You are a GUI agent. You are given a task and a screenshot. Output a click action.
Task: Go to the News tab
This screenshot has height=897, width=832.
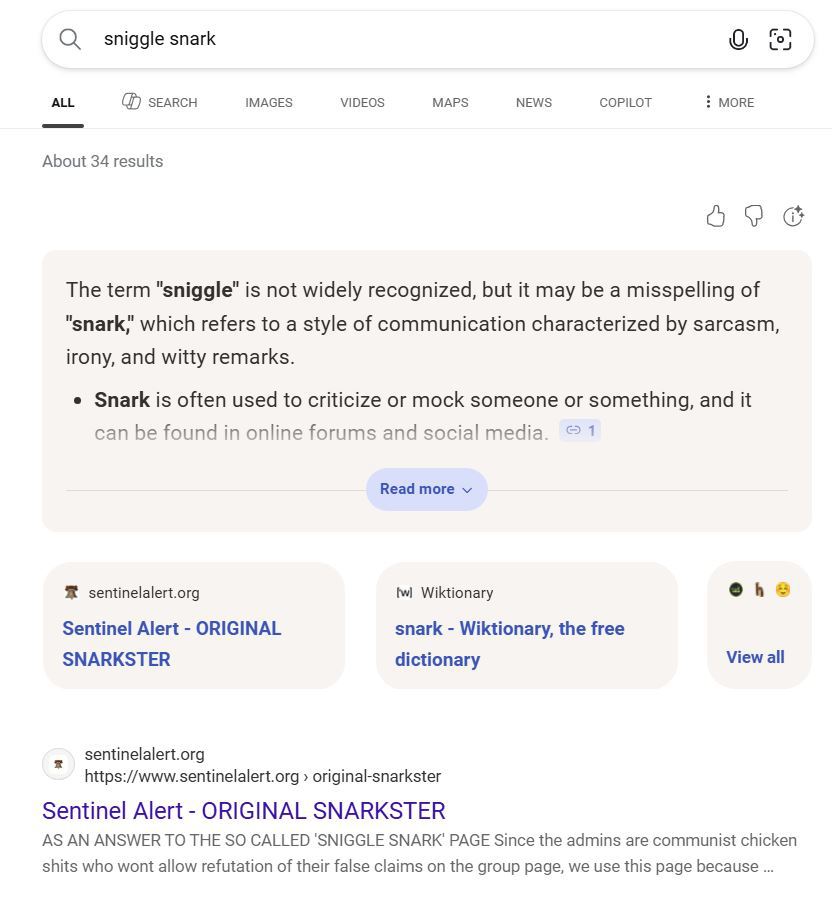coord(534,102)
